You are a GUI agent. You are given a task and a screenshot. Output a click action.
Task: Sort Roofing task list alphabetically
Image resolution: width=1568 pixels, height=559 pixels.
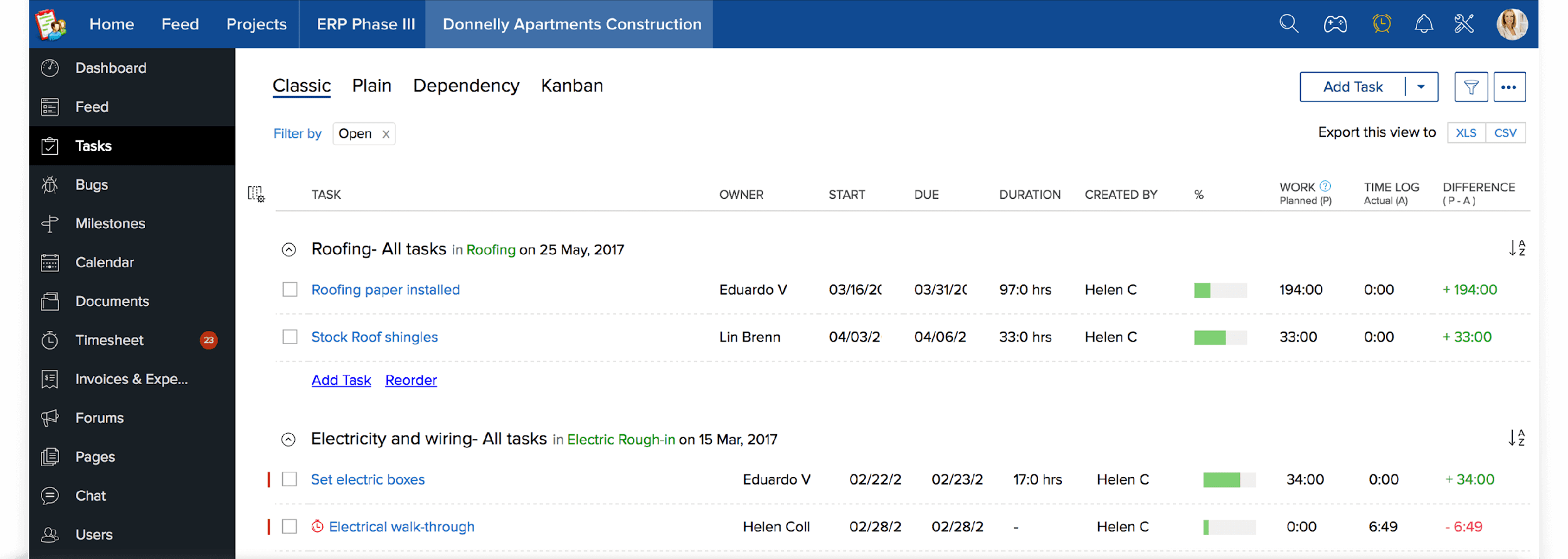click(x=1517, y=248)
